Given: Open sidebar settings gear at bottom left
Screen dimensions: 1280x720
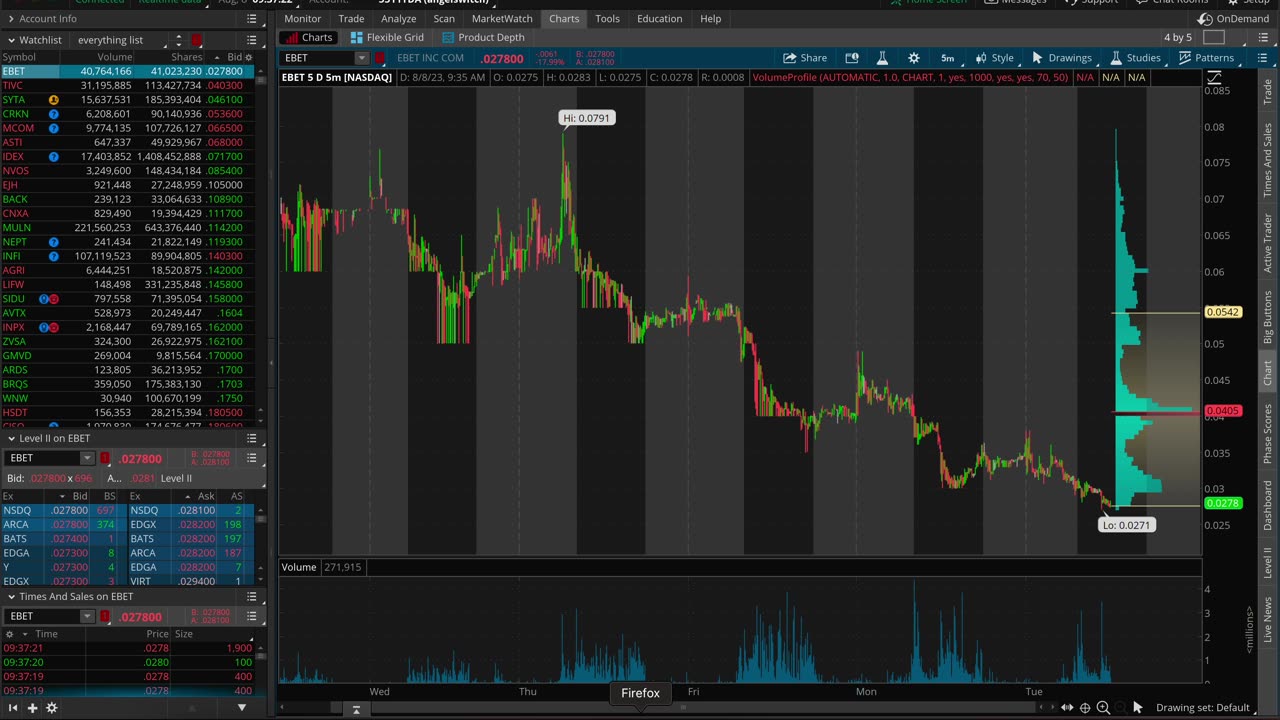Looking at the screenshot, I should tap(52, 708).
